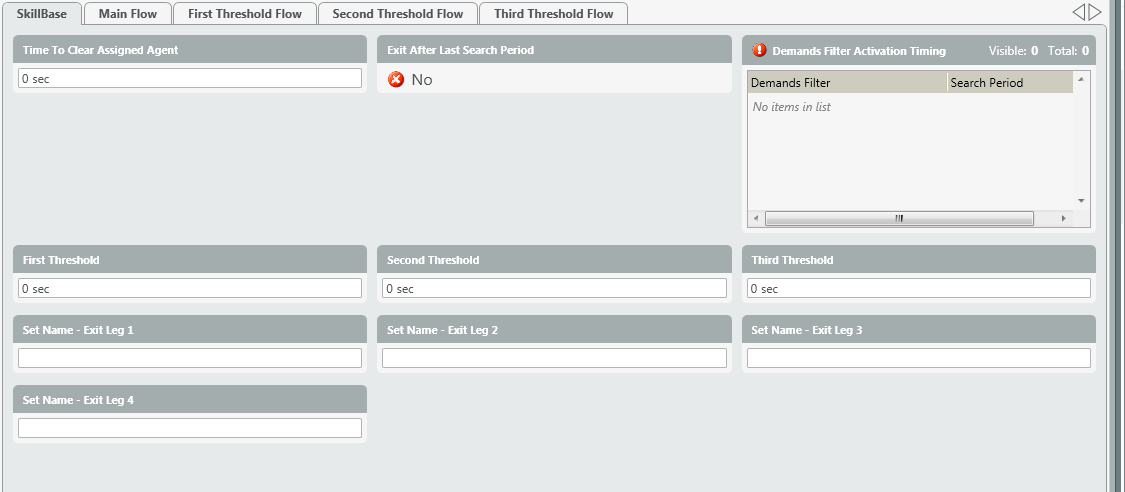
Task: Focus the Second Threshold input field
Action: pos(554,288)
